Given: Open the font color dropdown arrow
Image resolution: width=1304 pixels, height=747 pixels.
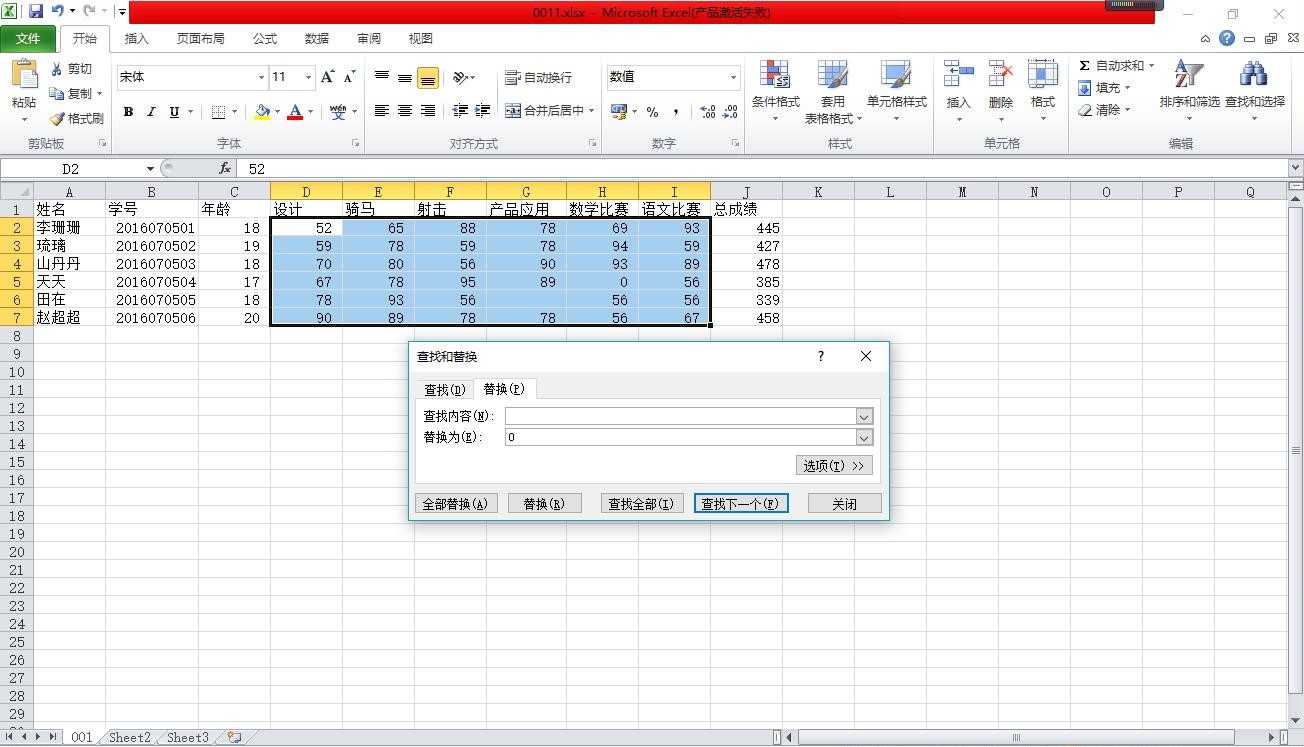Looking at the screenshot, I should [x=310, y=112].
